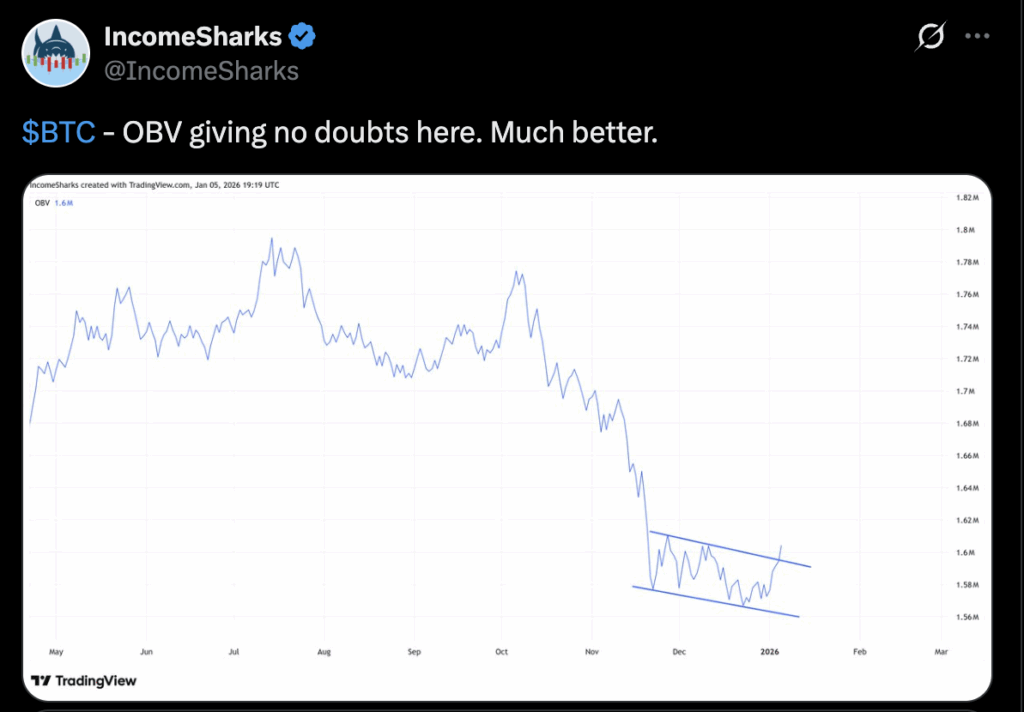Click the 2026 label on the time axis

[770, 651]
